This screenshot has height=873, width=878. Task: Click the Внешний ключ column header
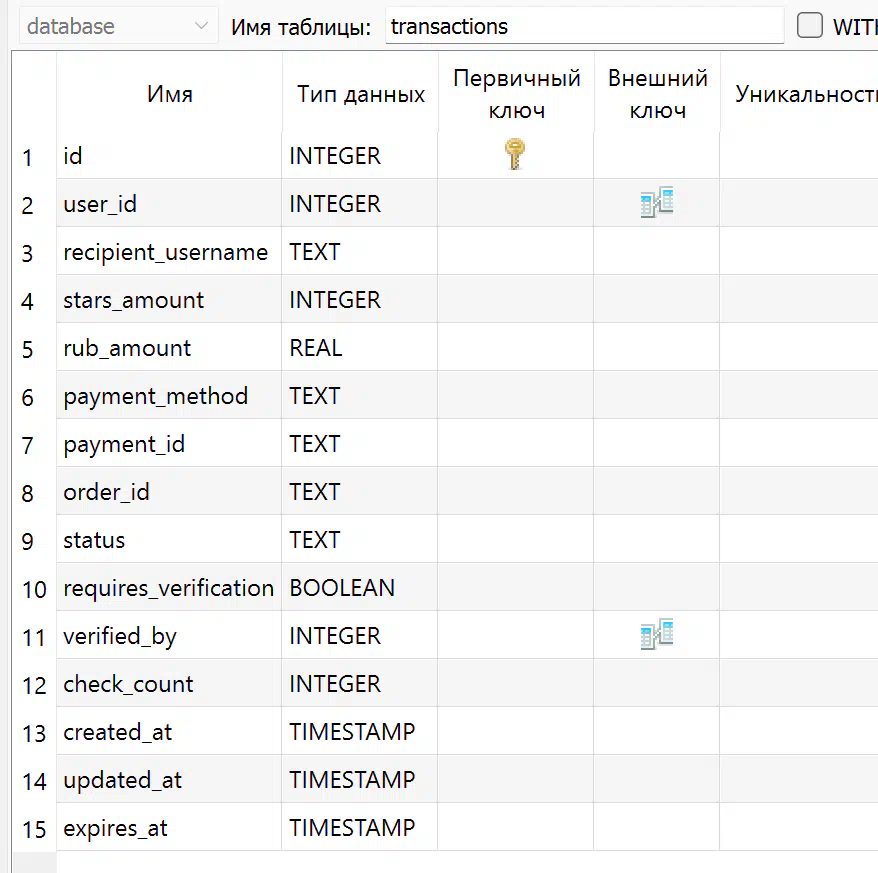pyautogui.click(x=657, y=94)
